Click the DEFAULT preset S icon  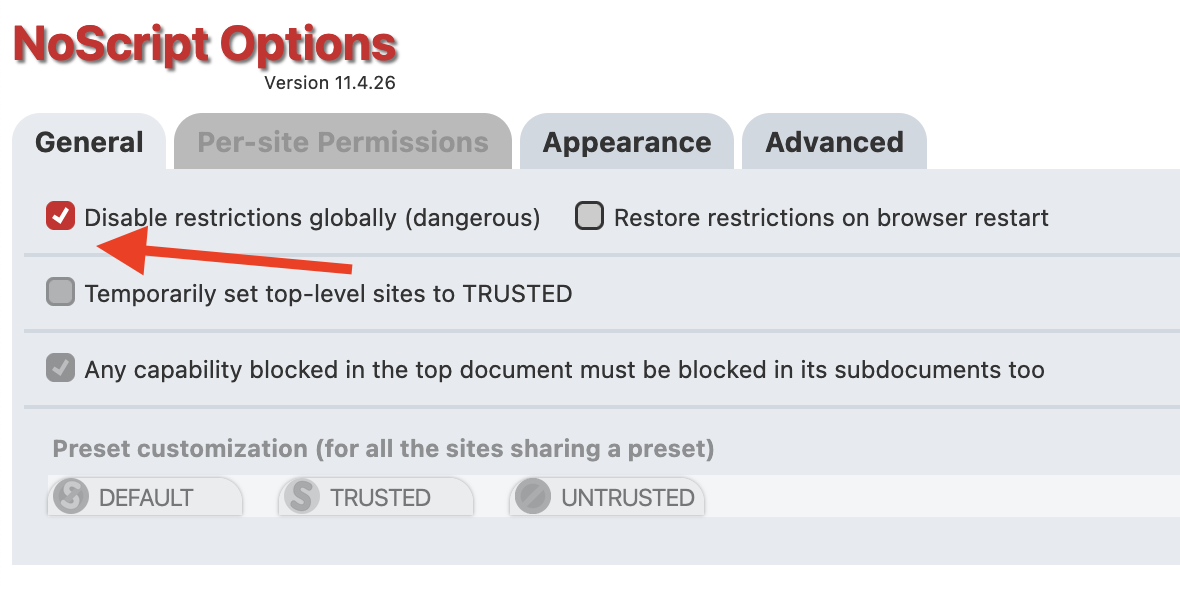click(x=71, y=497)
